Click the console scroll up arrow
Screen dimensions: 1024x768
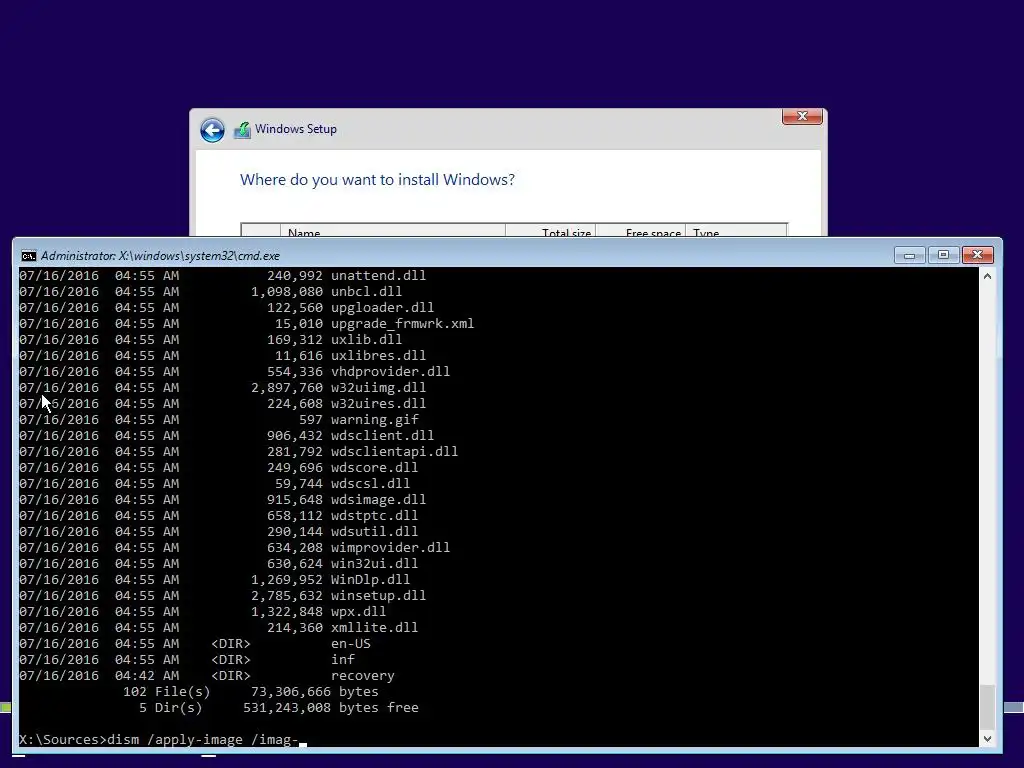[x=987, y=276]
